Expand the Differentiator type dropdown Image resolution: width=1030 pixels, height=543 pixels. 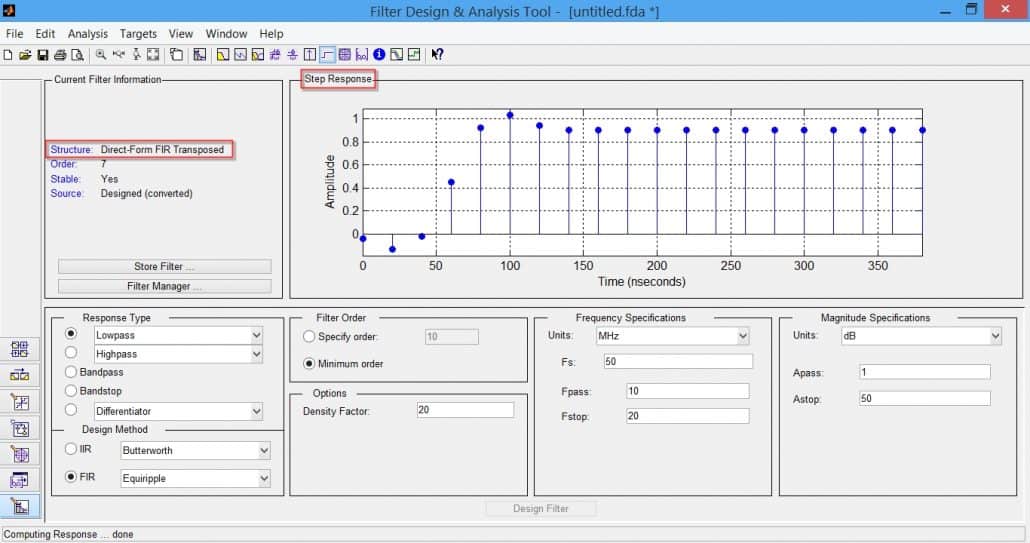256,411
